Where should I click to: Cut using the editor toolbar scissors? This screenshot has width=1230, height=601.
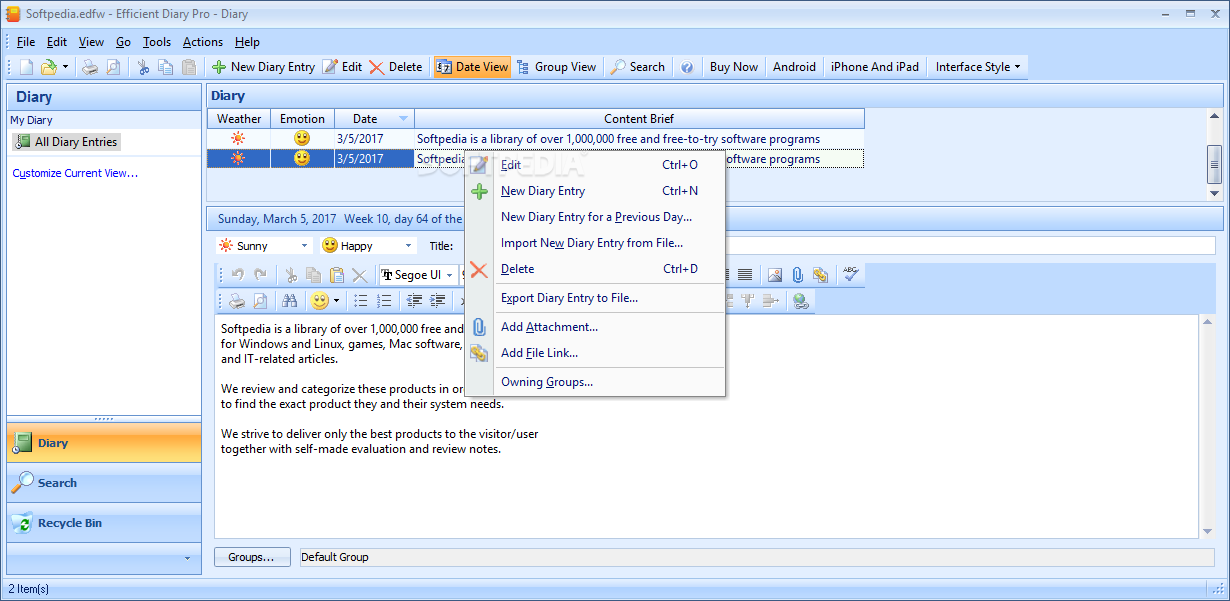tap(291, 275)
